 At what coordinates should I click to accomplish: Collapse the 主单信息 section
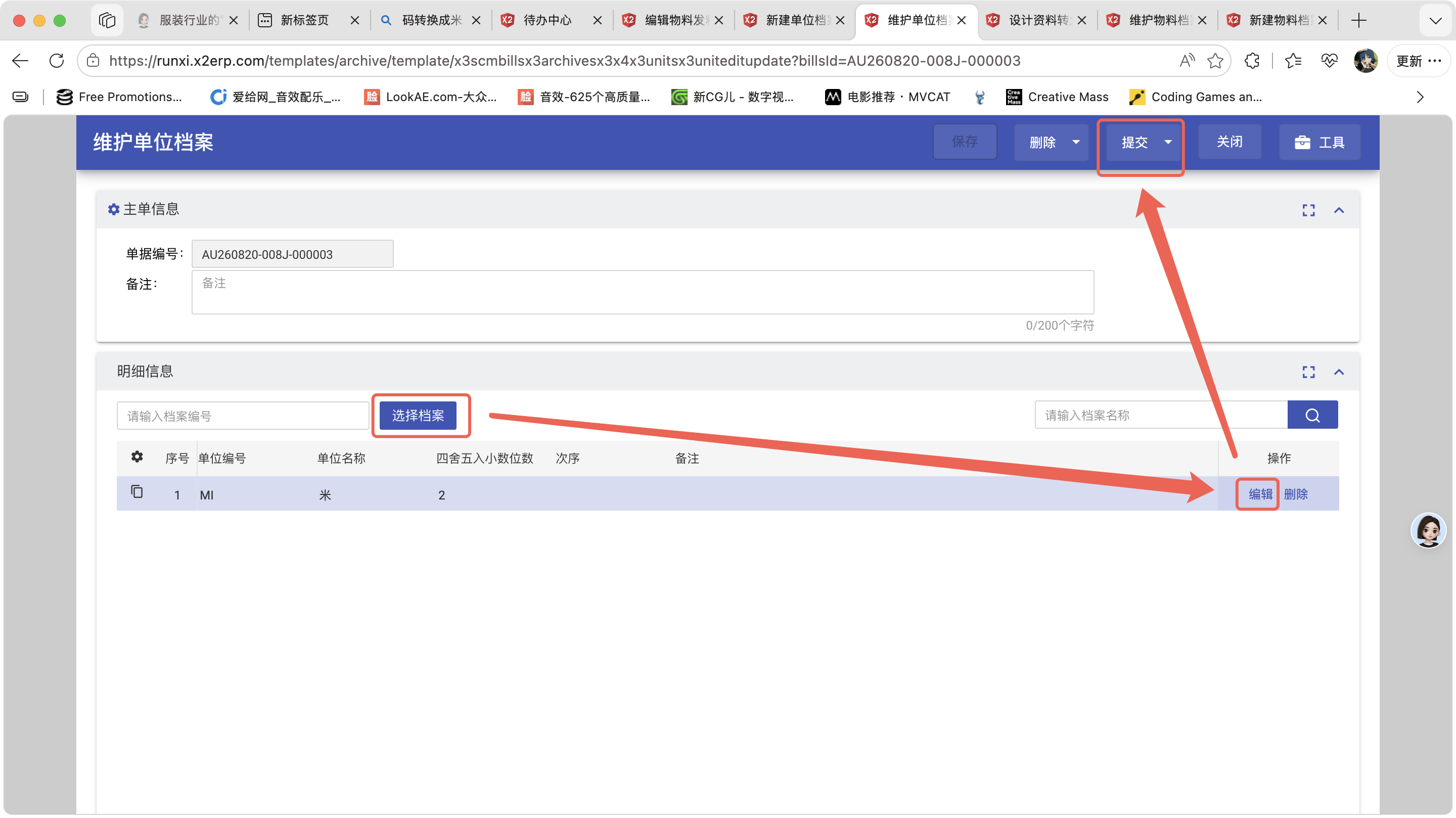point(1339,210)
